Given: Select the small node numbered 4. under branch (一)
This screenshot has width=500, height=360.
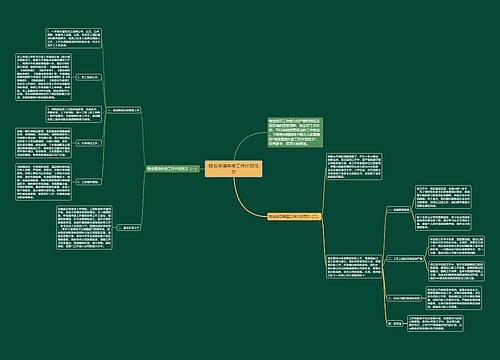Looking at the screenshot, I should [89, 143].
